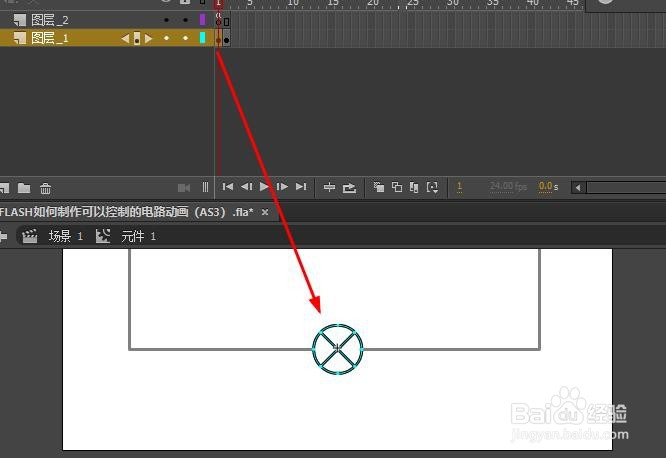666x458 pixels.
Task: Step forward one frame
Action: (x=282, y=187)
